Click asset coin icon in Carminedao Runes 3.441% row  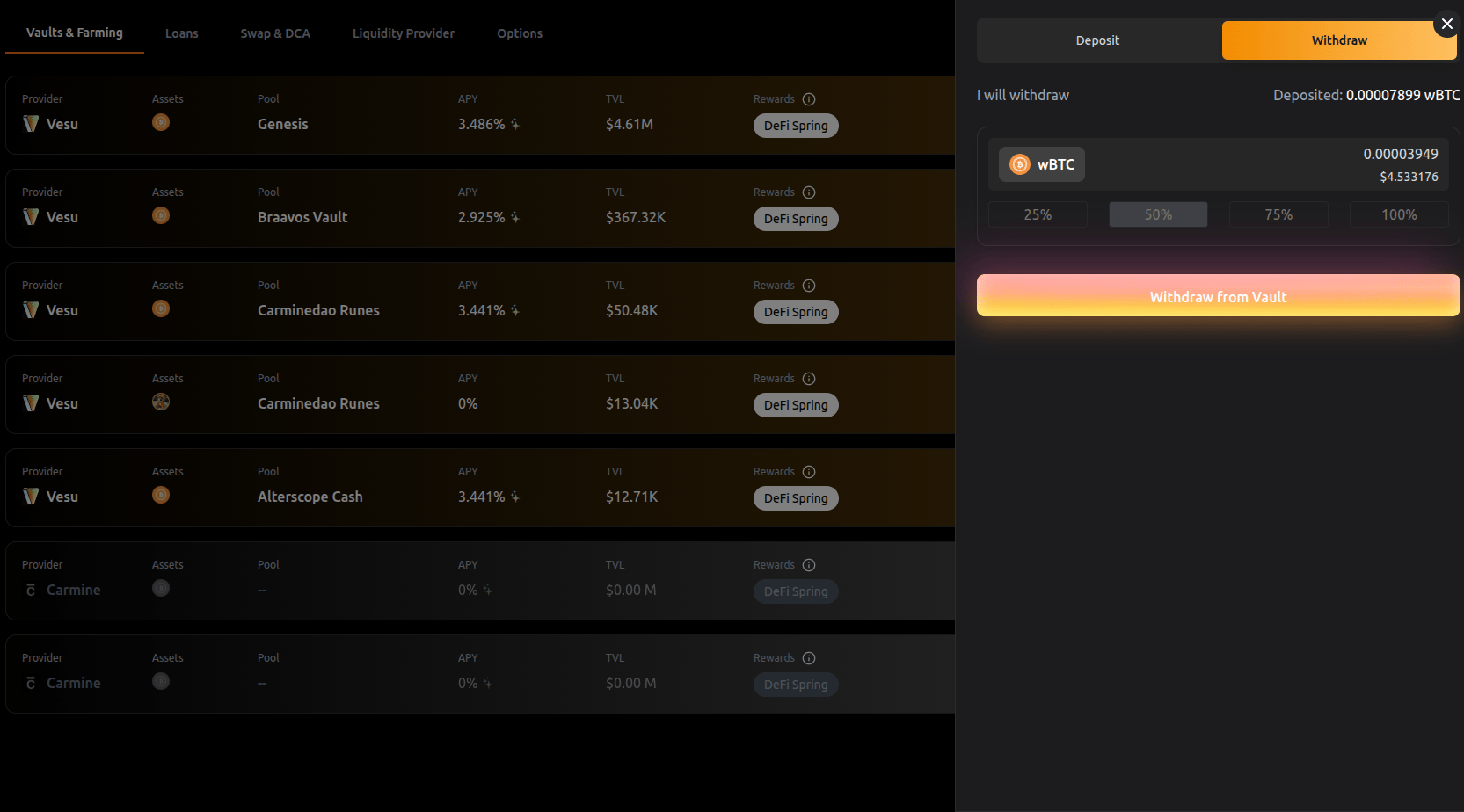[161, 308]
